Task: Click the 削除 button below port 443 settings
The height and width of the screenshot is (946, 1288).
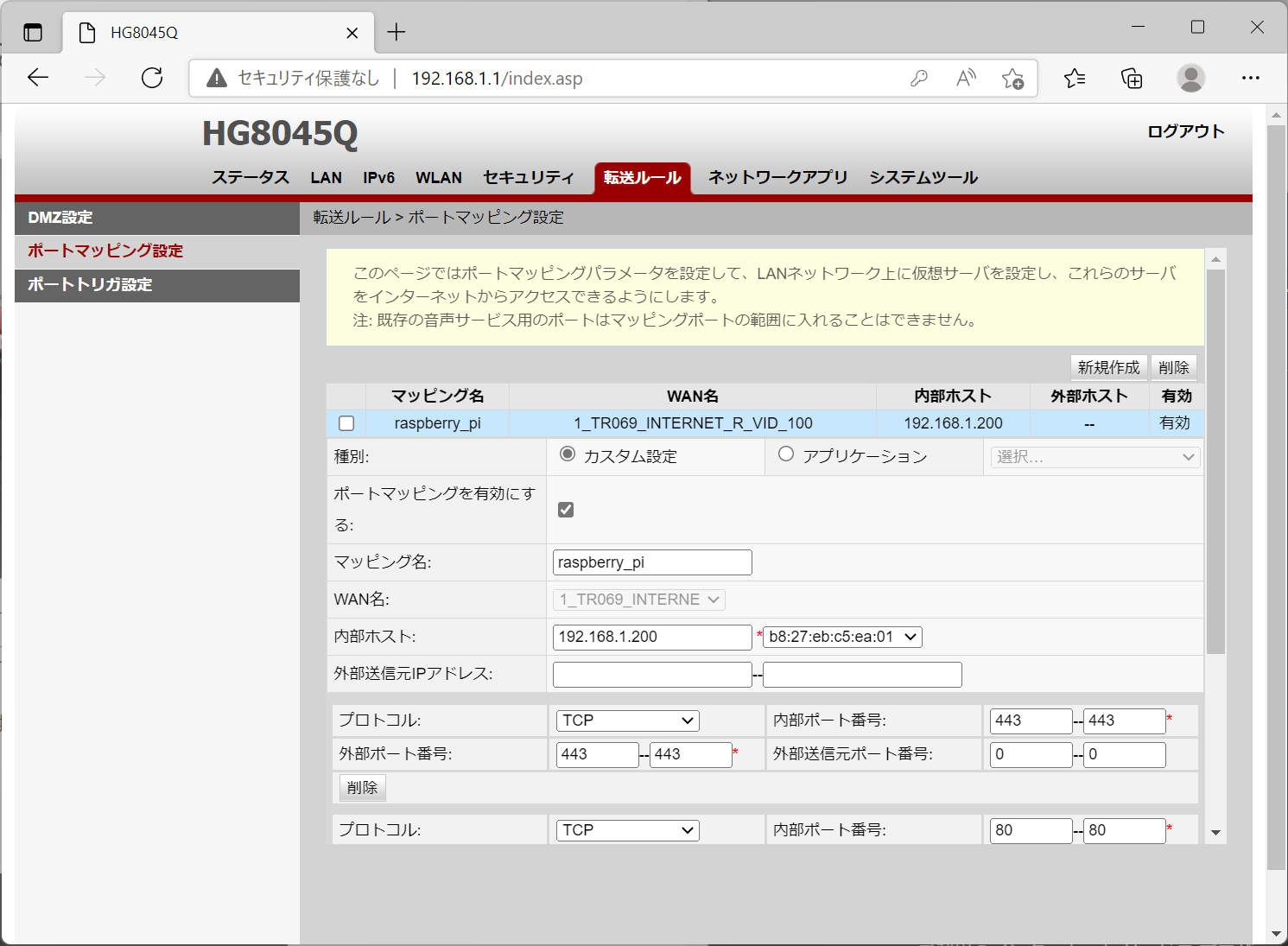Action: (x=362, y=787)
